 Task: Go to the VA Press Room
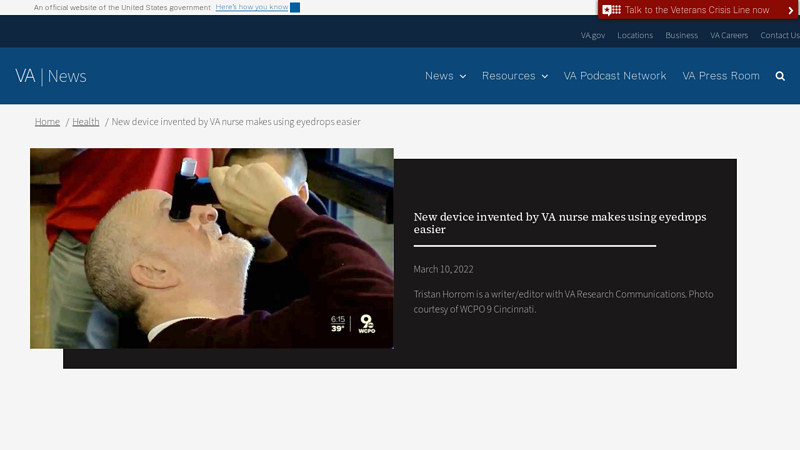pos(720,76)
